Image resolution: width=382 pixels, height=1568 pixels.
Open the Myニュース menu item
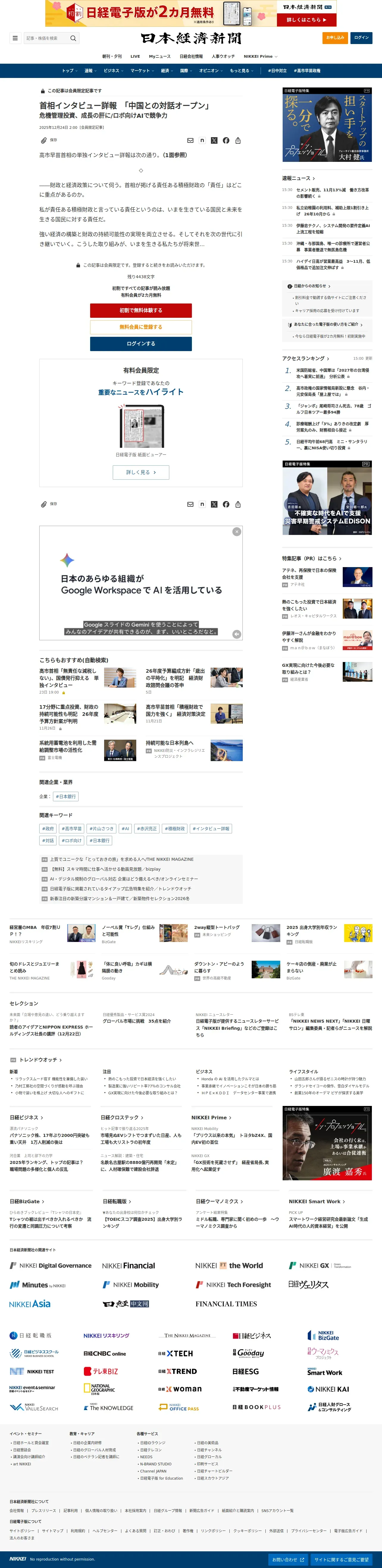(x=160, y=56)
